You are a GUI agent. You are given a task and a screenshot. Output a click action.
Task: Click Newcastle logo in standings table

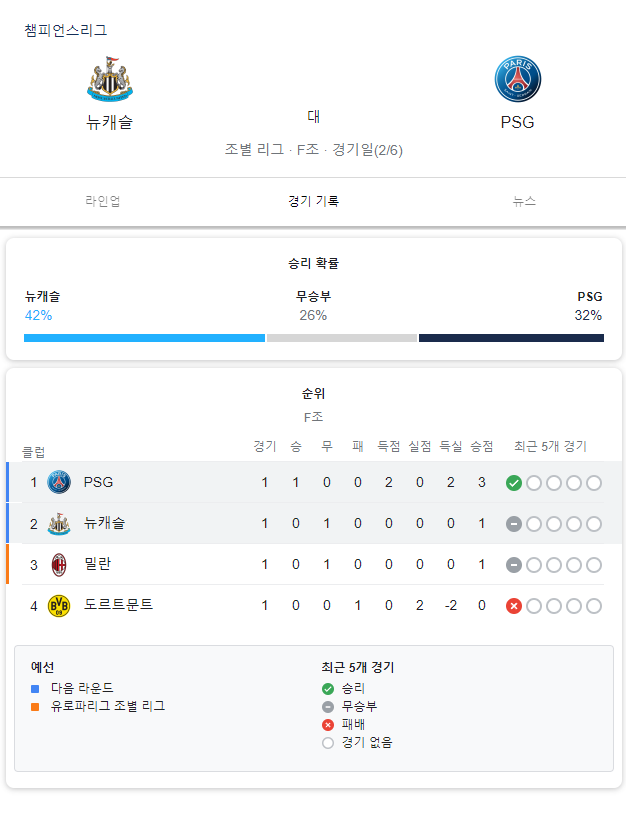[x=59, y=523]
